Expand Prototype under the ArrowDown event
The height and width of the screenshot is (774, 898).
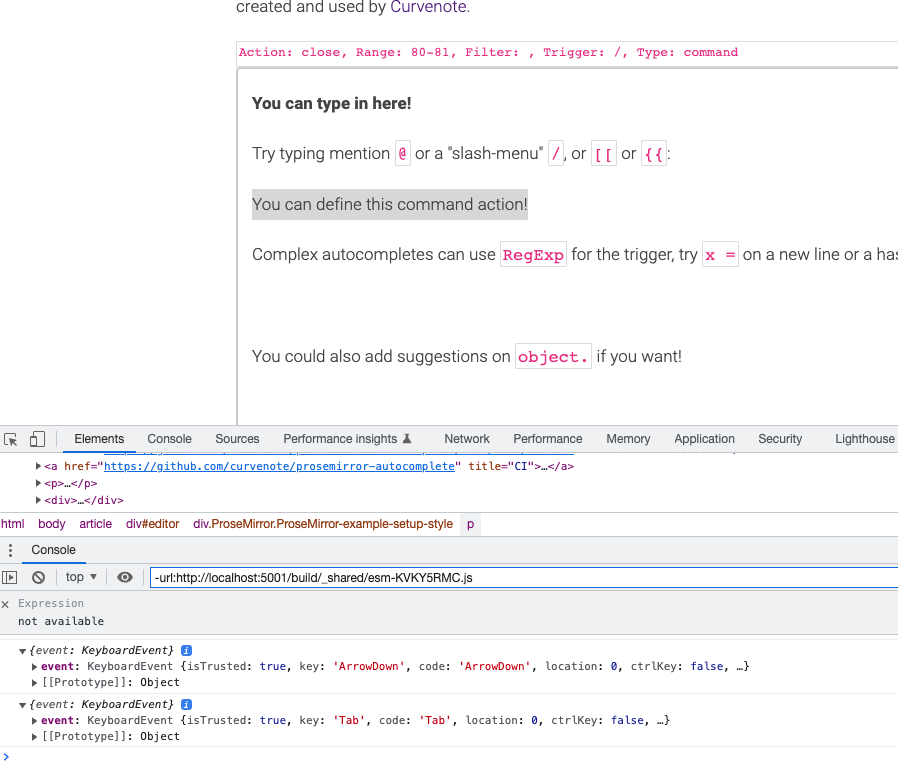[x=34, y=683]
